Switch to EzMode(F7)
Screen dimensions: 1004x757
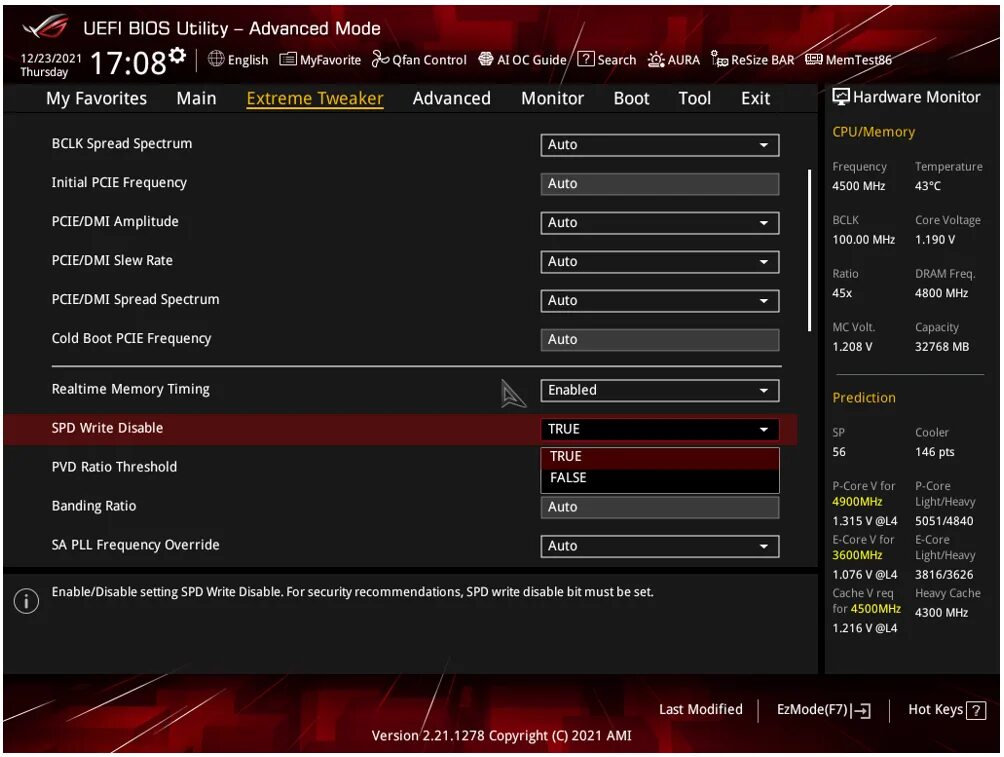(823, 710)
